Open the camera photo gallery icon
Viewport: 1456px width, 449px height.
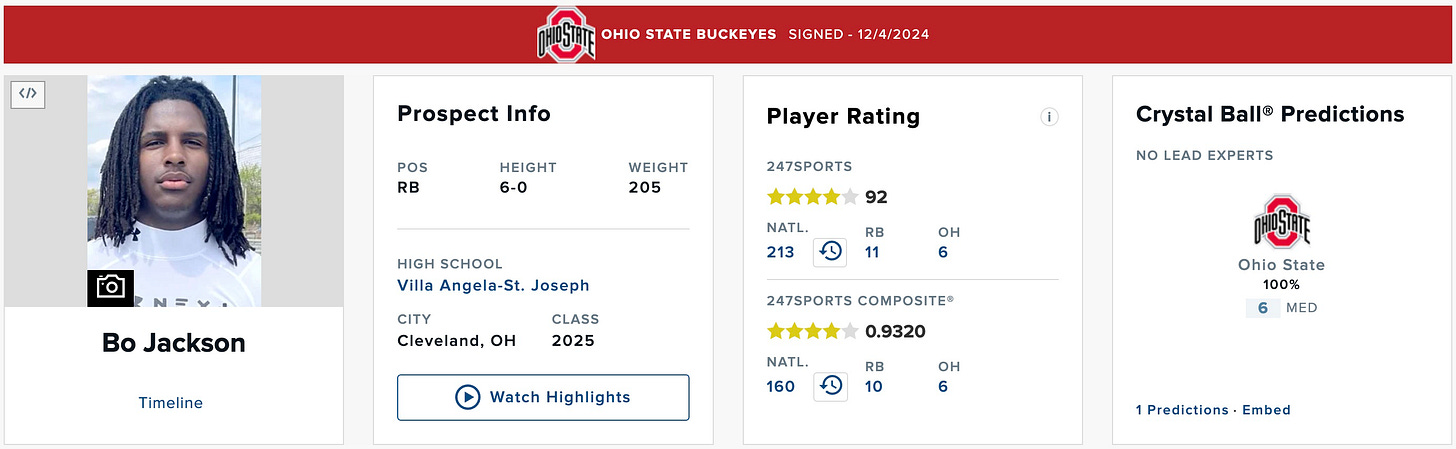(x=110, y=288)
